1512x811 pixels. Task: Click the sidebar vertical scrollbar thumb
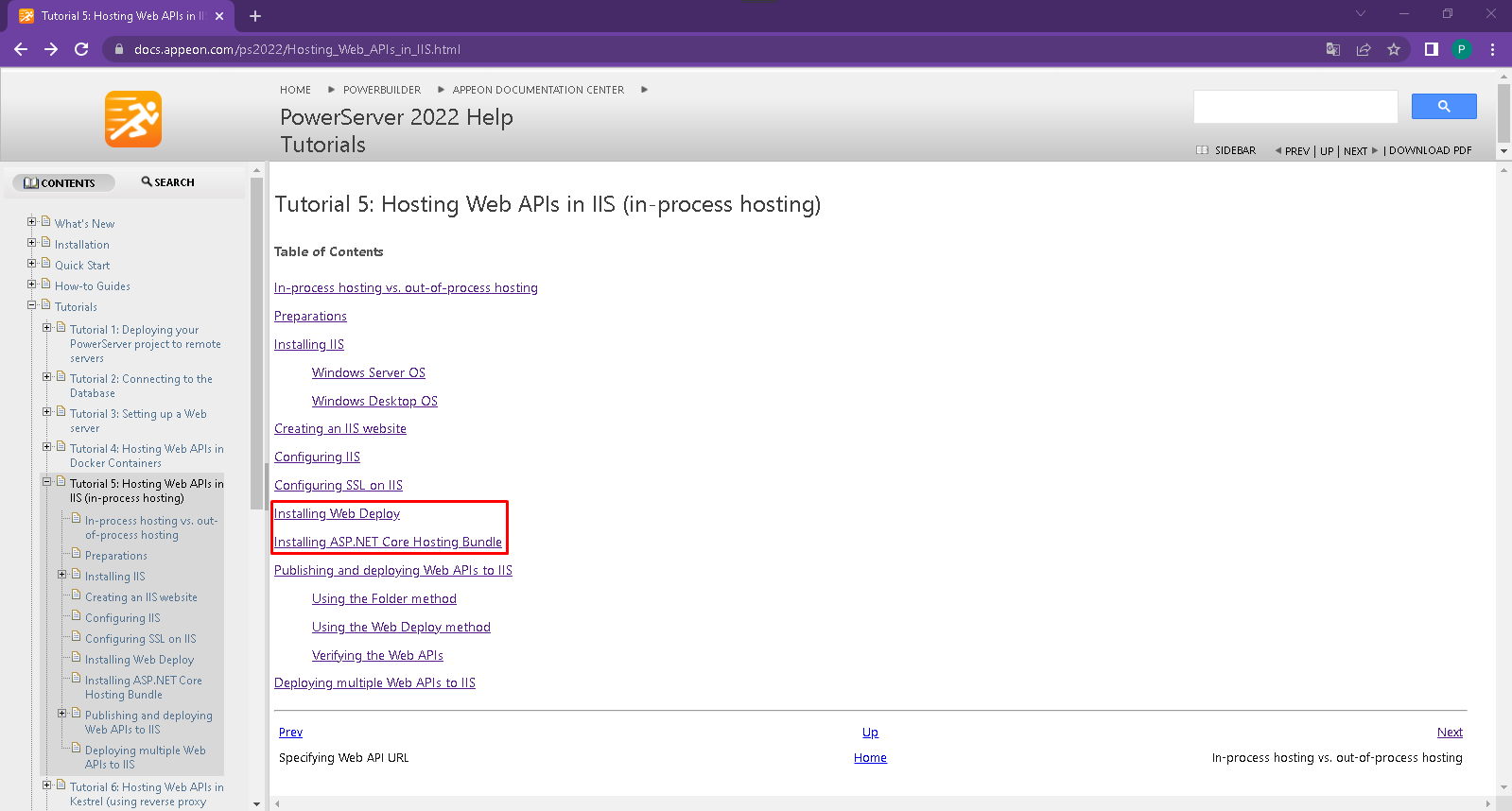pyautogui.click(x=255, y=340)
